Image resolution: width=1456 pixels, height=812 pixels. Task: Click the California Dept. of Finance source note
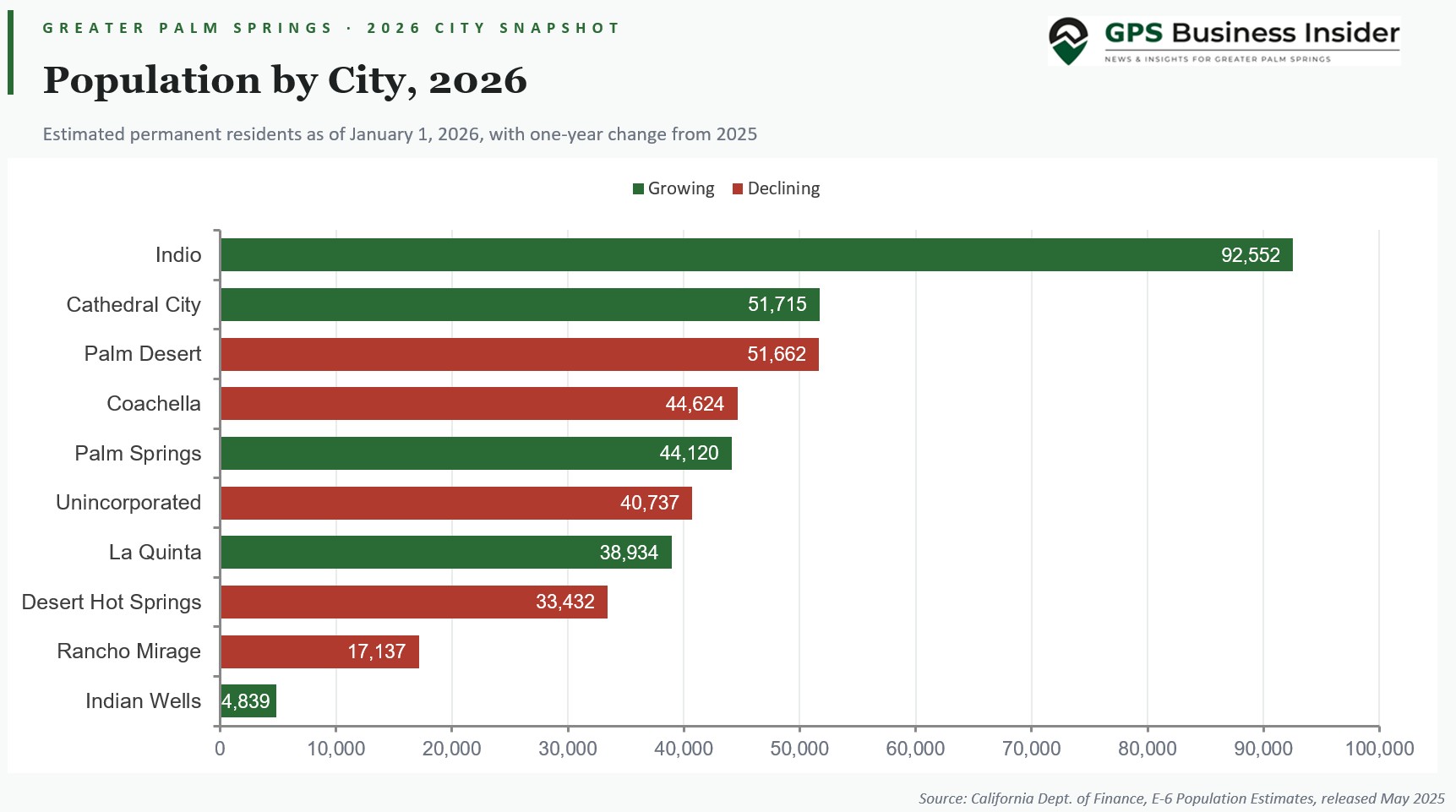coord(1181,798)
